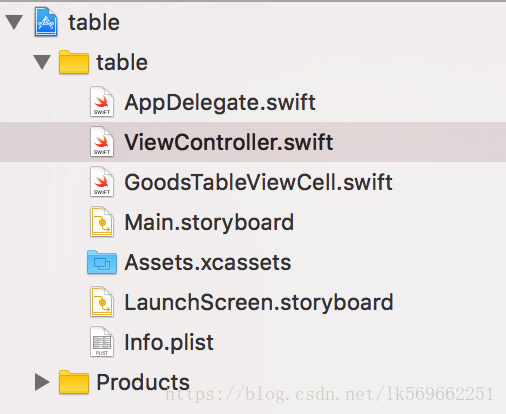Image resolution: width=506 pixels, height=414 pixels.
Task: Select Assets.xcassets entry
Action: [208, 262]
